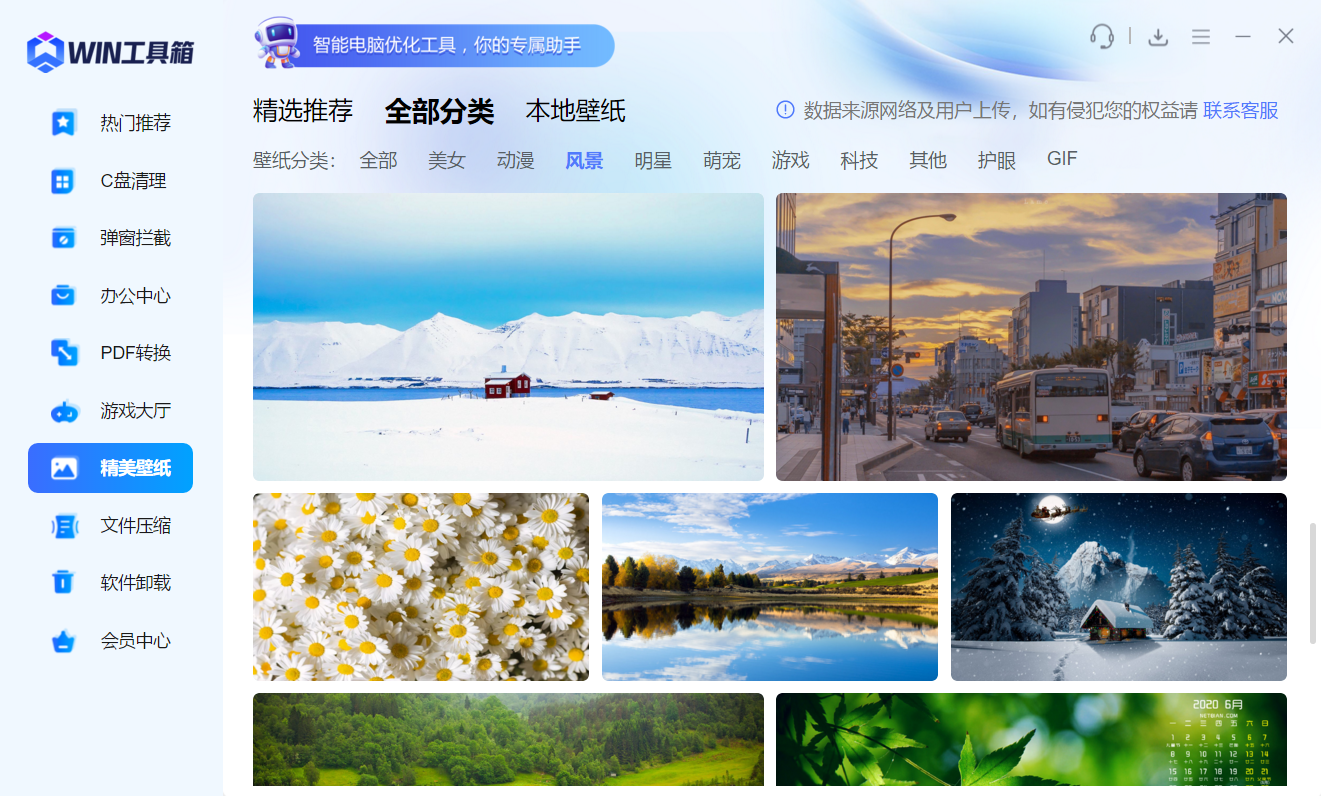Go to 软件卸载 trash icon
The height and width of the screenshot is (796, 1321).
[64, 583]
